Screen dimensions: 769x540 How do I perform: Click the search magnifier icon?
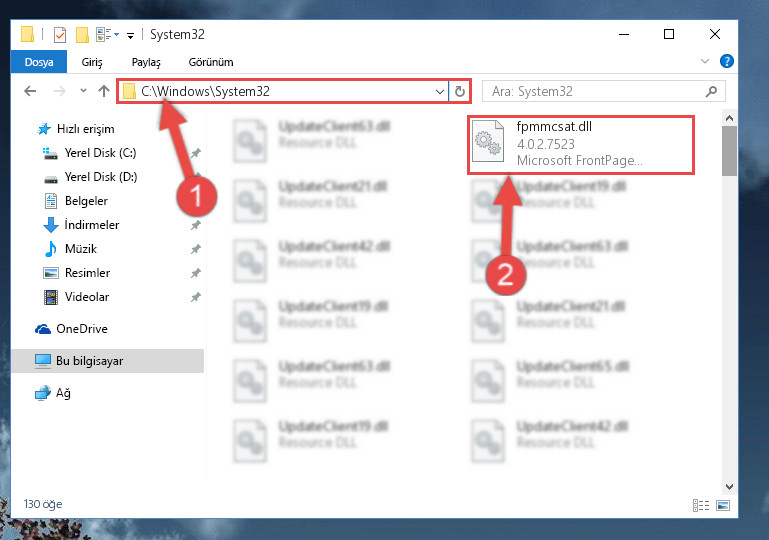[x=711, y=91]
